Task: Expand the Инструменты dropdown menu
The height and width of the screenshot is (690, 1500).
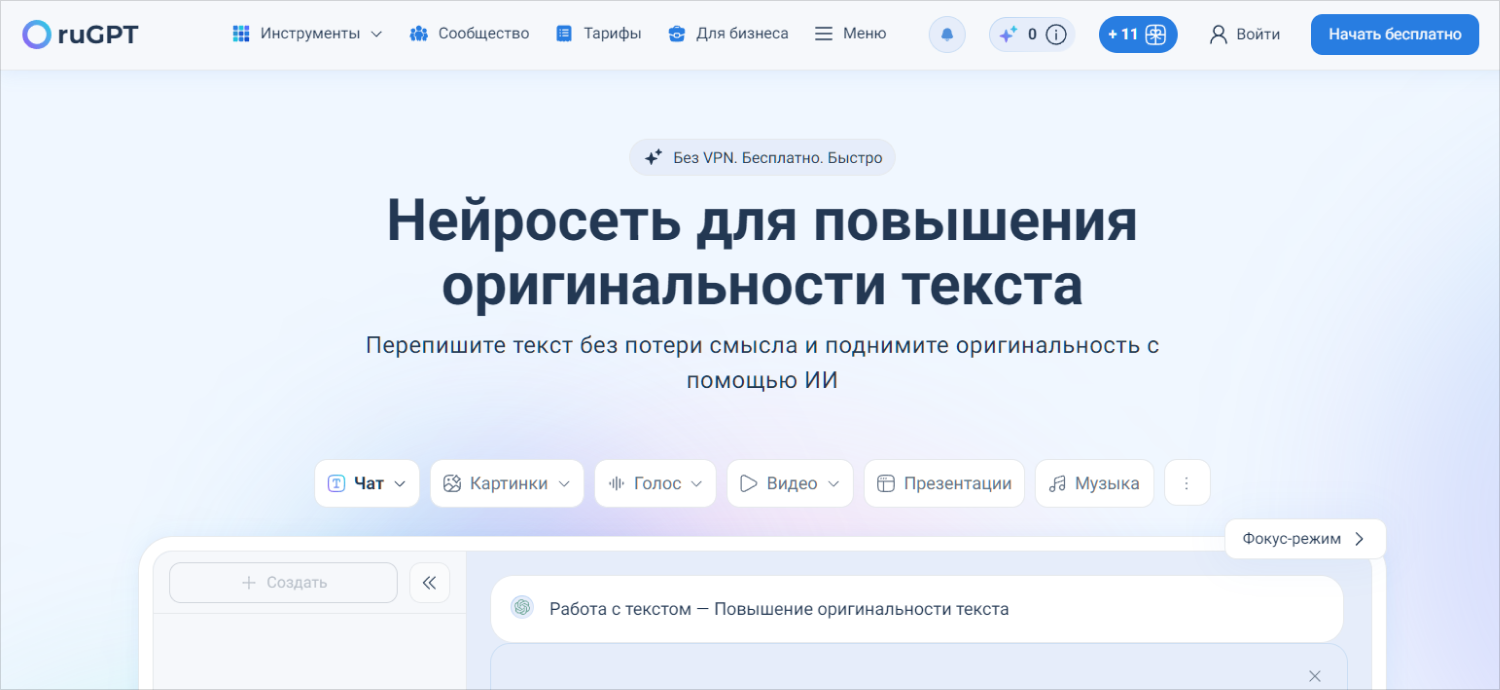Action: [308, 34]
